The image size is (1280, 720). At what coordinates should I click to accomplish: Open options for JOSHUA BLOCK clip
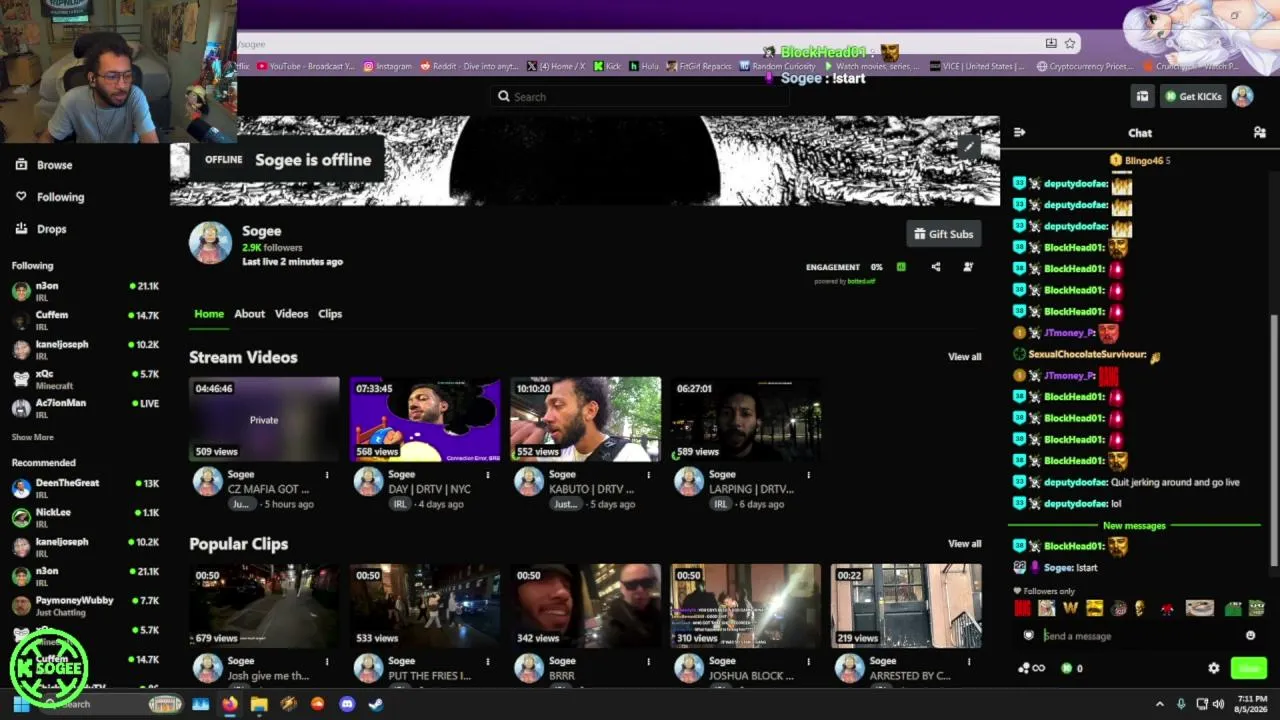point(809,661)
